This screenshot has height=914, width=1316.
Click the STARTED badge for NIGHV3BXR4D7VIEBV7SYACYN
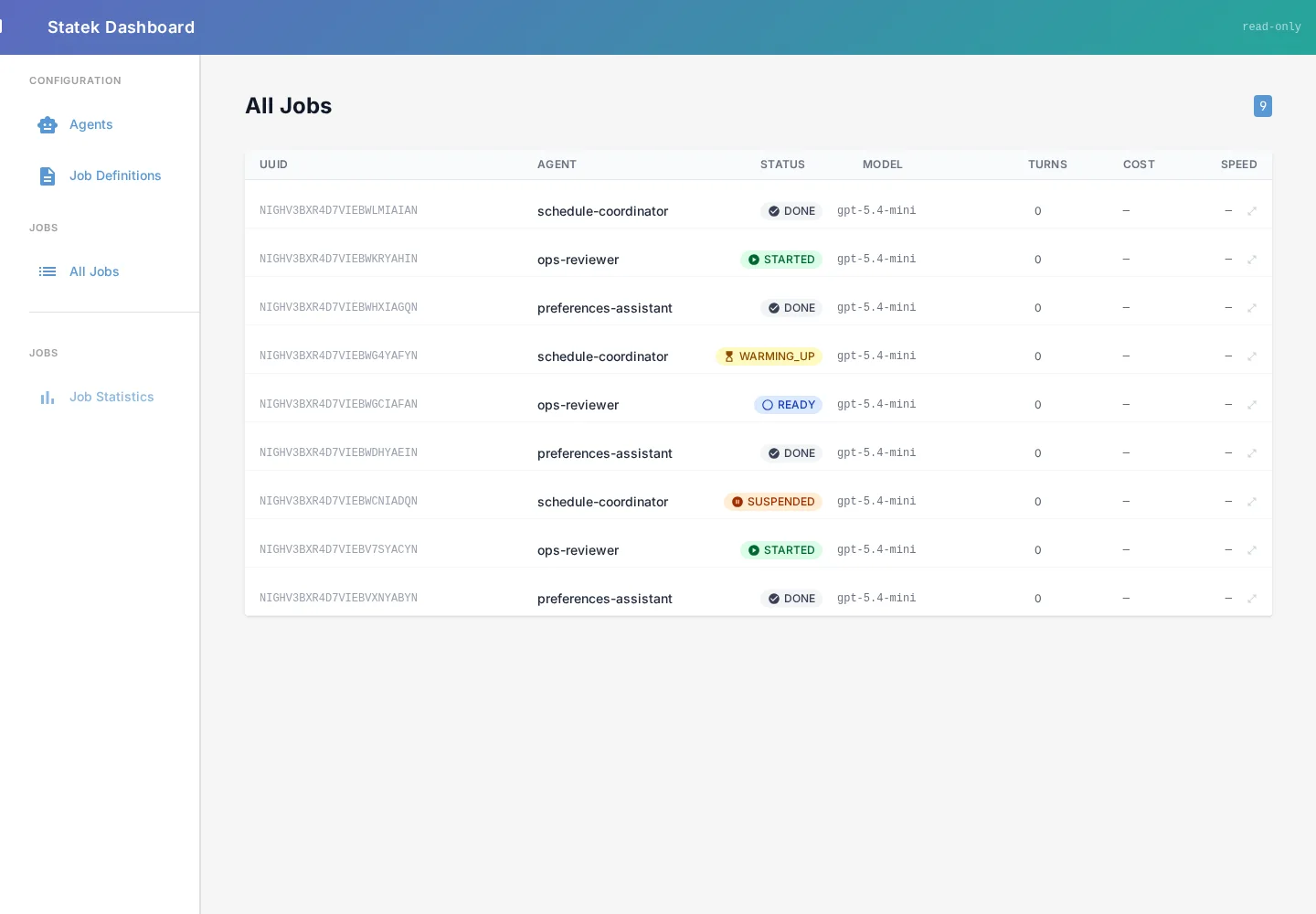coord(781,550)
